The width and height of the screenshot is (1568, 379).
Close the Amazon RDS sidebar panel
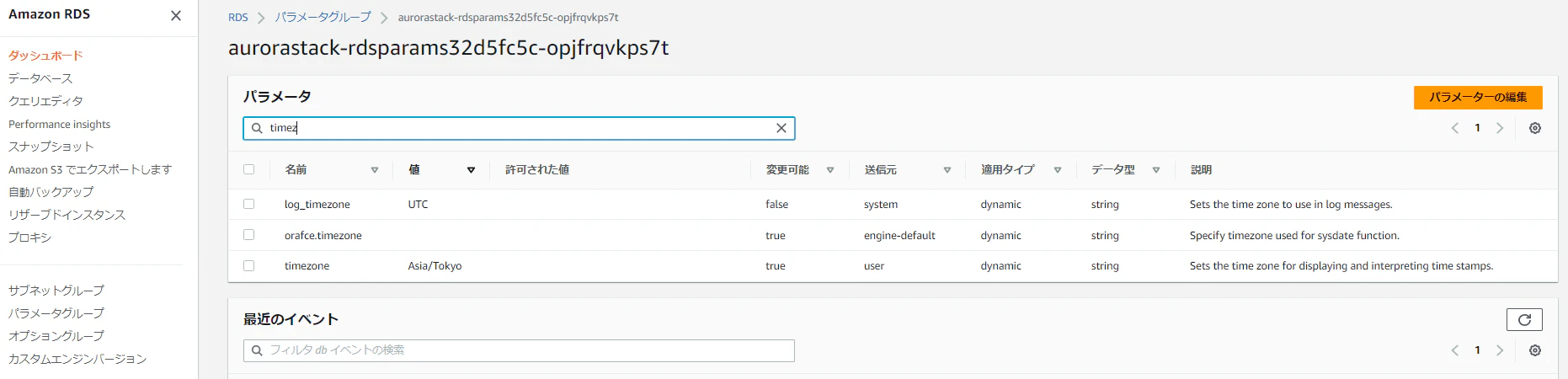tap(176, 16)
